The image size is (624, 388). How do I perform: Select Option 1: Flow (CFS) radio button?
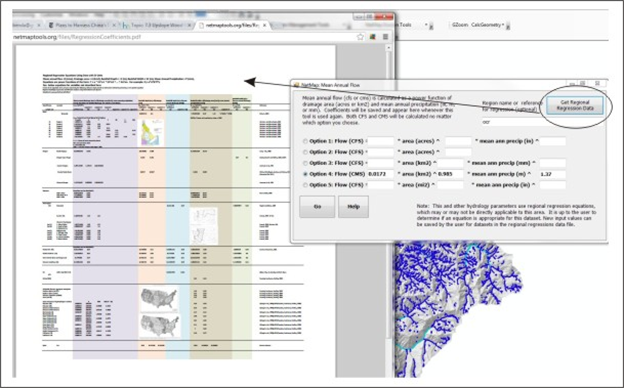(305, 141)
